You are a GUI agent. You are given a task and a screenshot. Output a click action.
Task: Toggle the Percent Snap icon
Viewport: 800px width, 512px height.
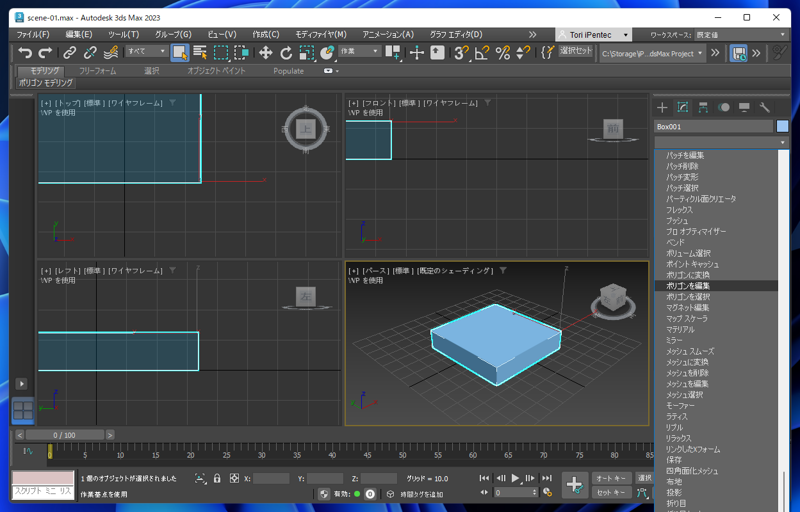pyautogui.click(x=503, y=52)
